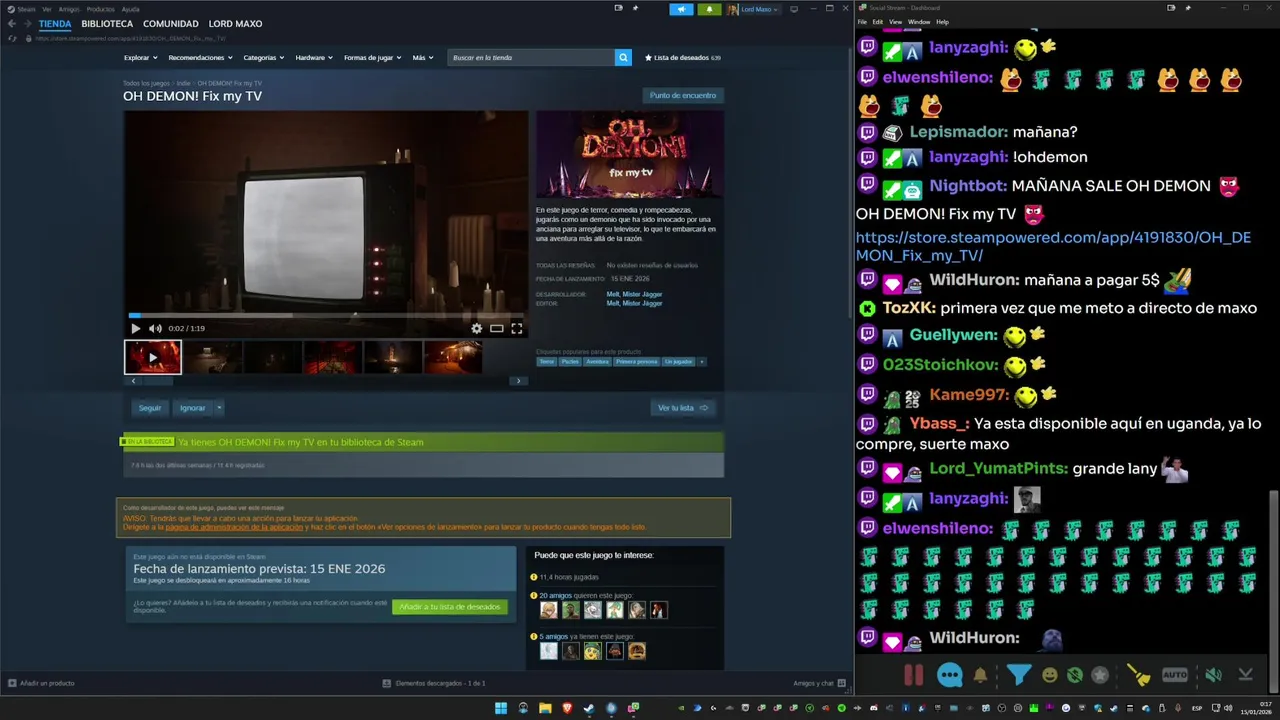1280x720 pixels.
Task: Toggle the muted speaker in Social Stream
Action: click(1213, 675)
